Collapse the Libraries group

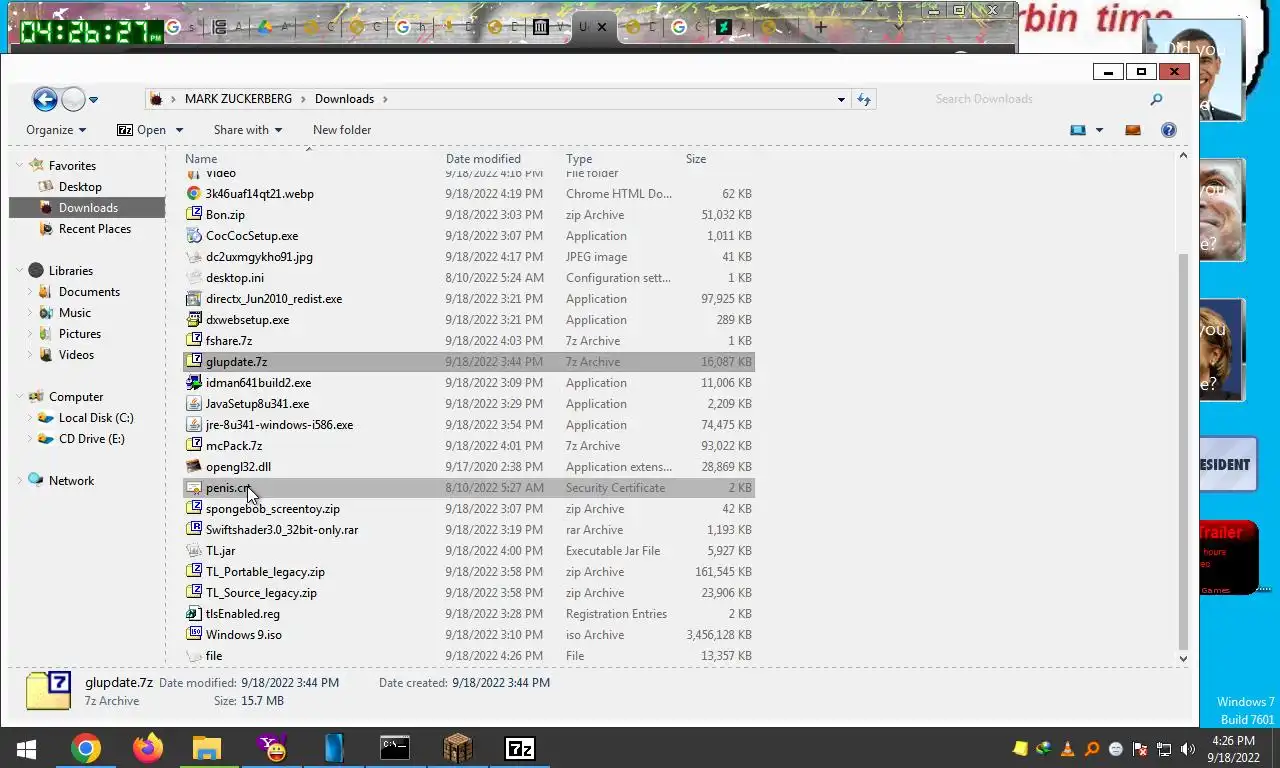click(x=19, y=270)
